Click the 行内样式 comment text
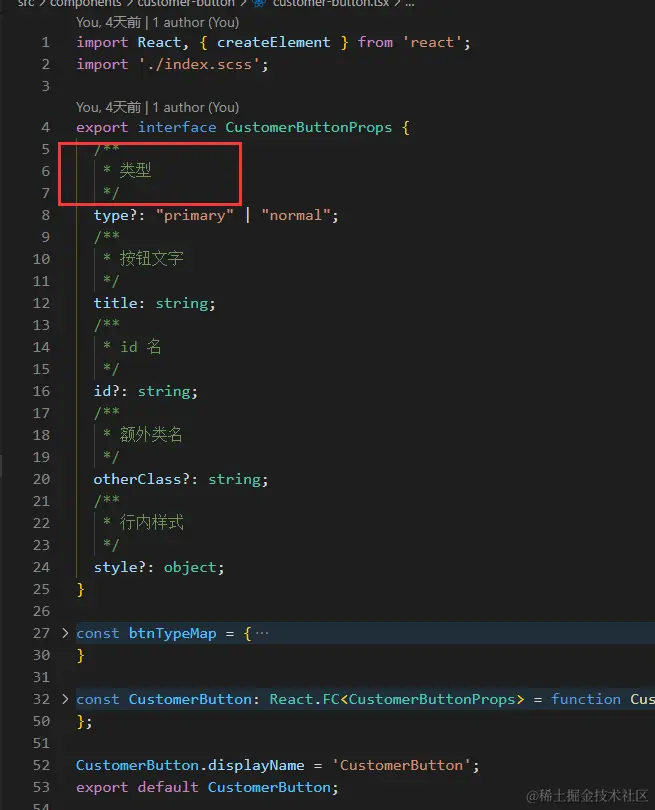 [x=151, y=522]
